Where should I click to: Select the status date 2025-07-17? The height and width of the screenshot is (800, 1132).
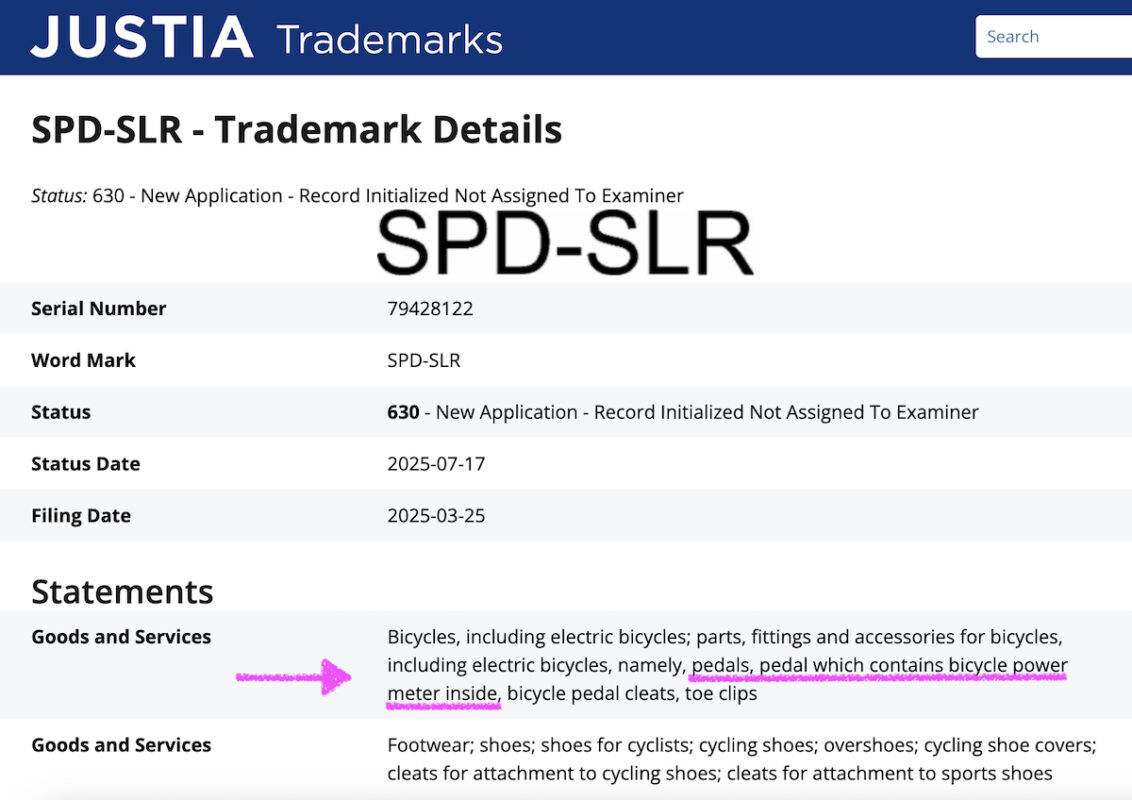coord(436,464)
